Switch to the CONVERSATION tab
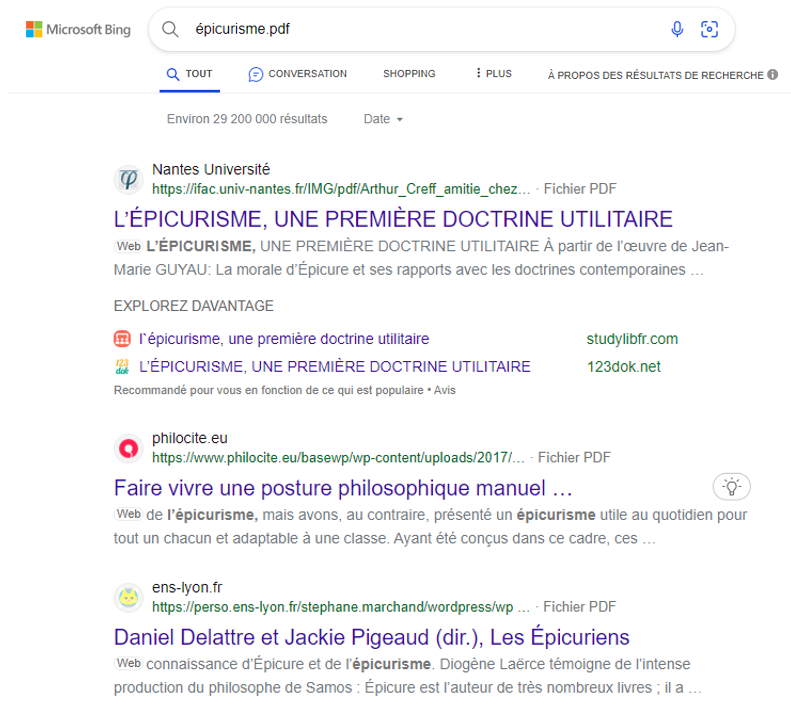This screenshot has height=707, width=791. 298,74
